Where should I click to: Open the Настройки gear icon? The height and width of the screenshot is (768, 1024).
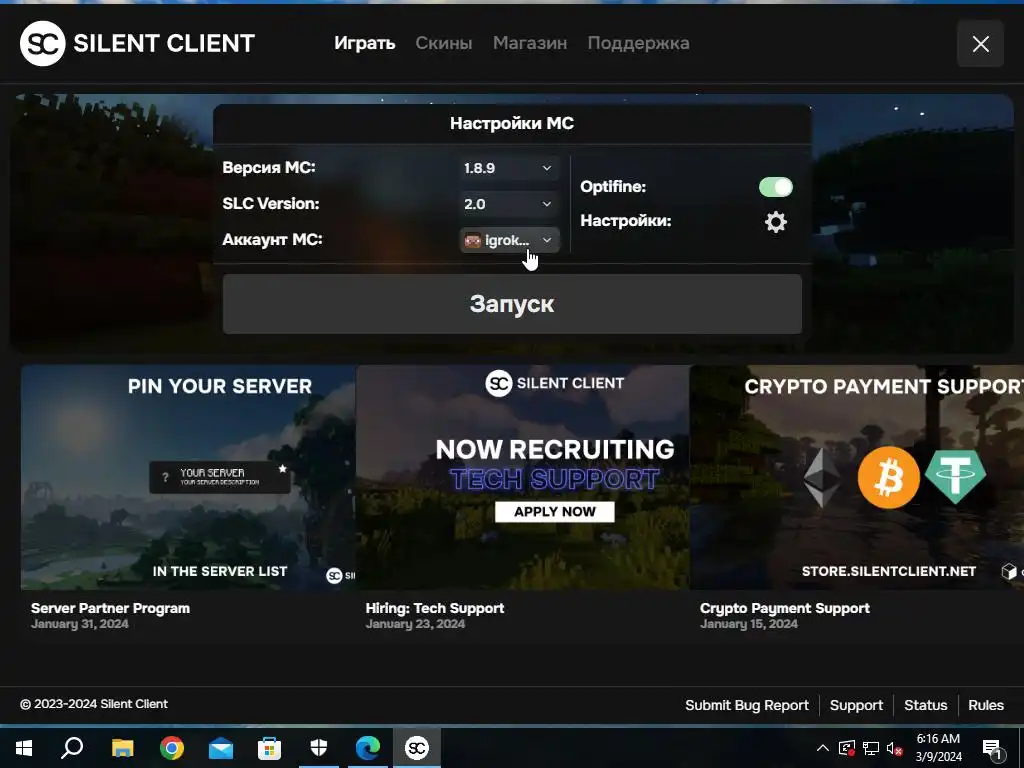(x=775, y=222)
